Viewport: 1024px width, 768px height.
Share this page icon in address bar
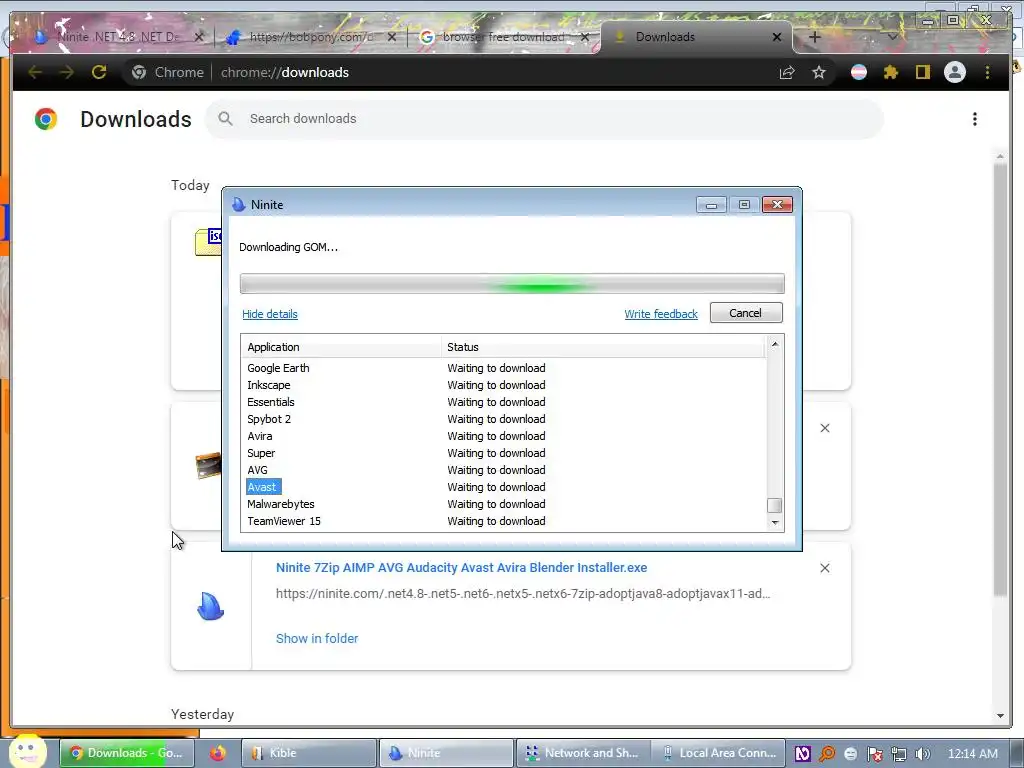pyautogui.click(x=787, y=72)
